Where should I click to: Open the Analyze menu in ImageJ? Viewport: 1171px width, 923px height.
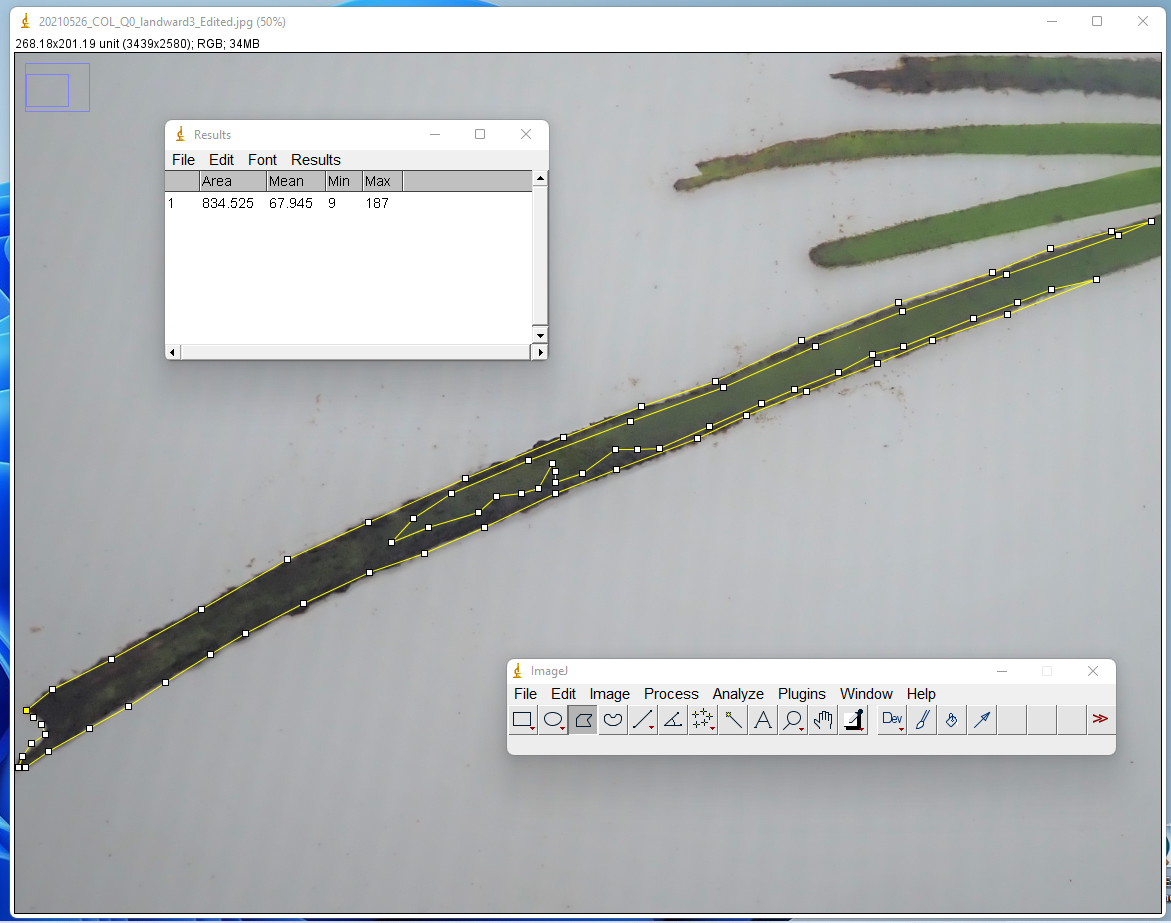click(738, 694)
